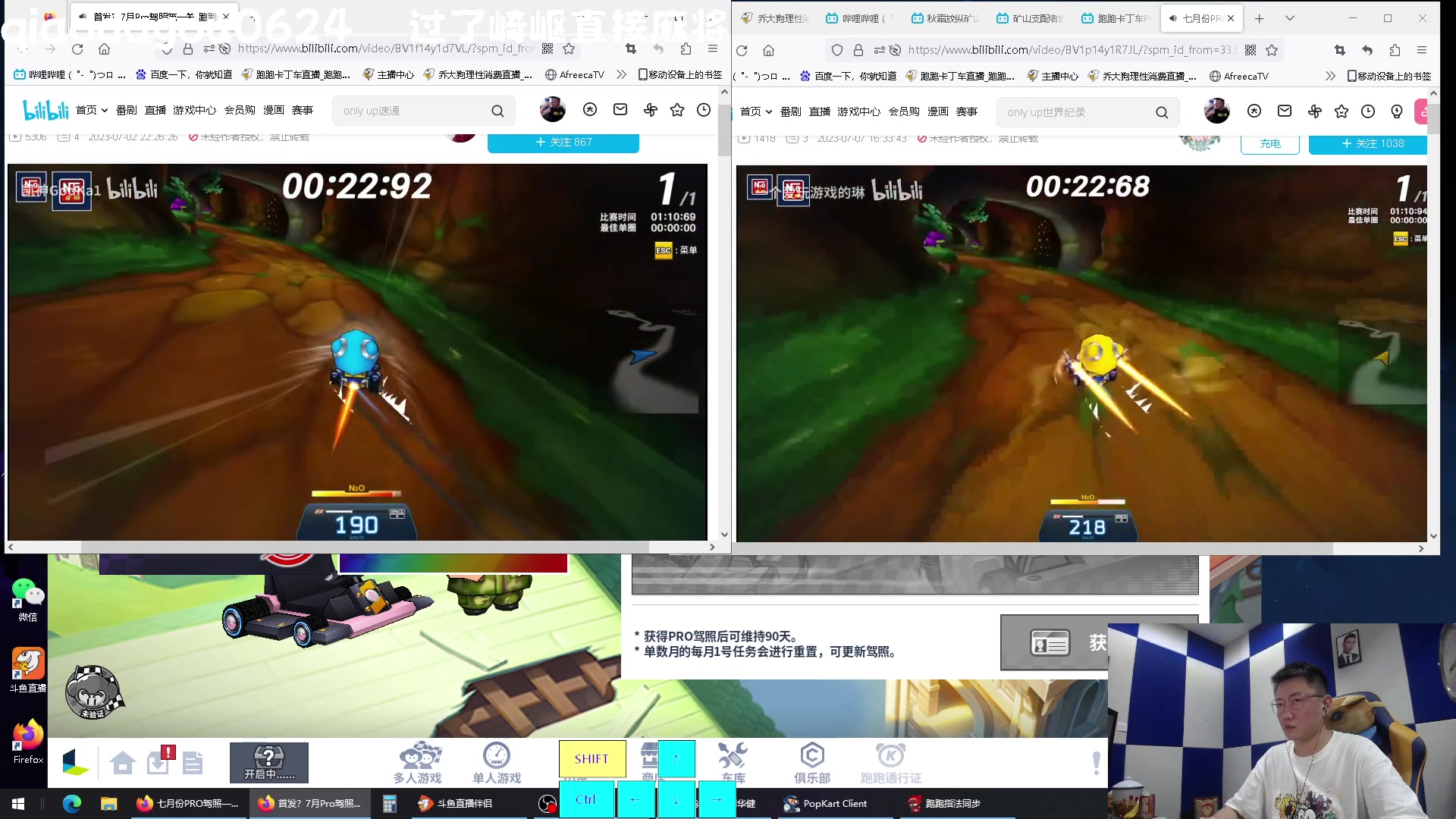Screen dimensions: 1456x819
Task: Open Microsoft Edge from taskbar
Action: pyautogui.click(x=72, y=804)
